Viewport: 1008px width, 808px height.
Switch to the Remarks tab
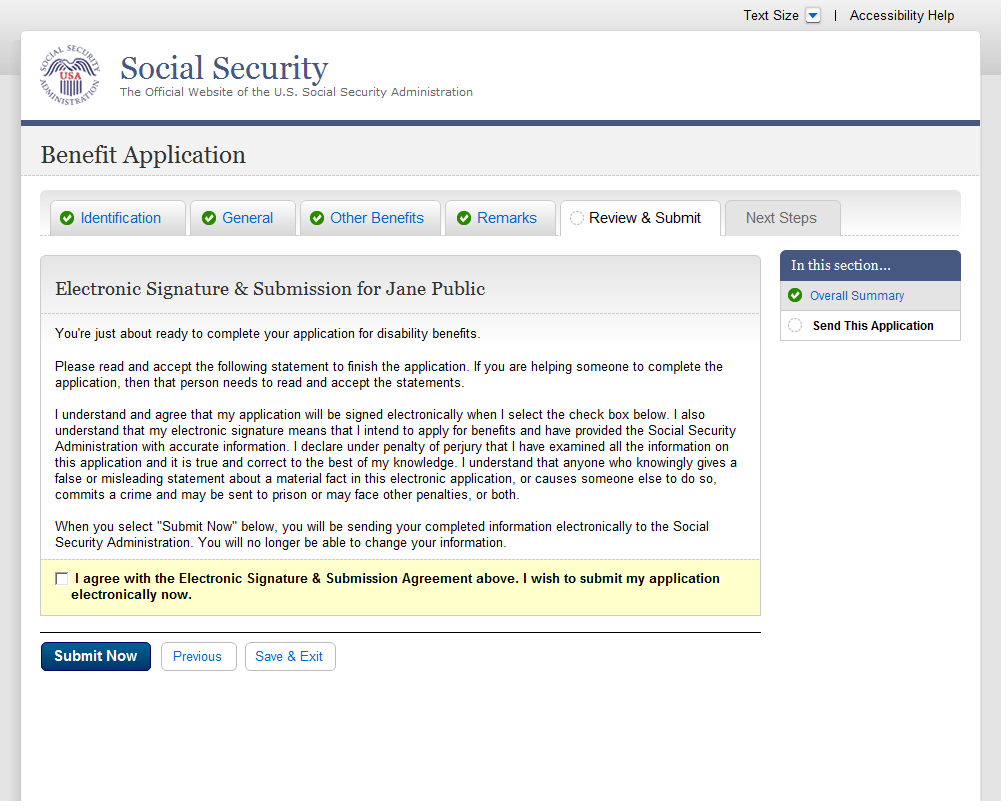coord(506,219)
